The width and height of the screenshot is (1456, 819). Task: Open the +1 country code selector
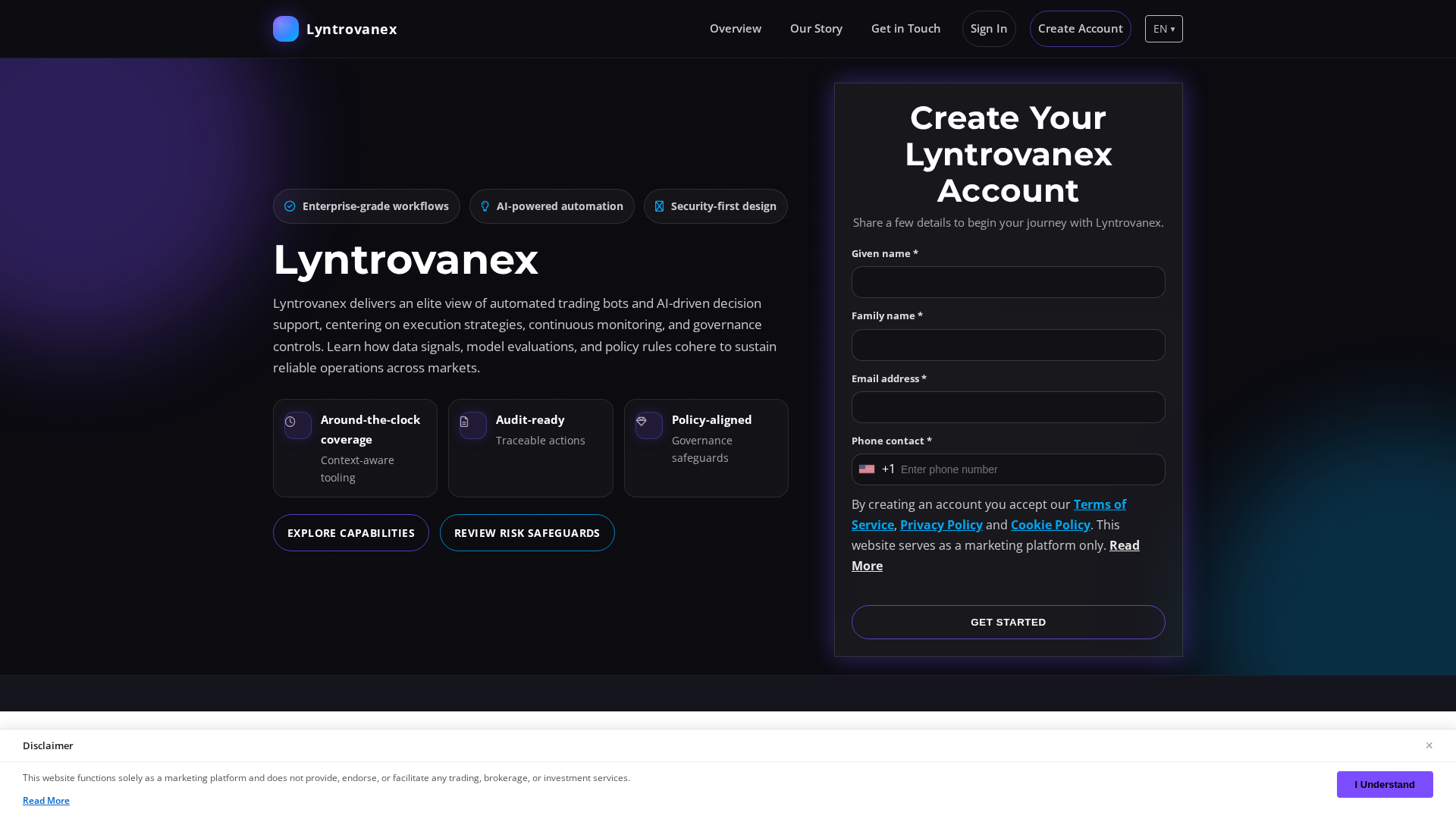point(877,469)
